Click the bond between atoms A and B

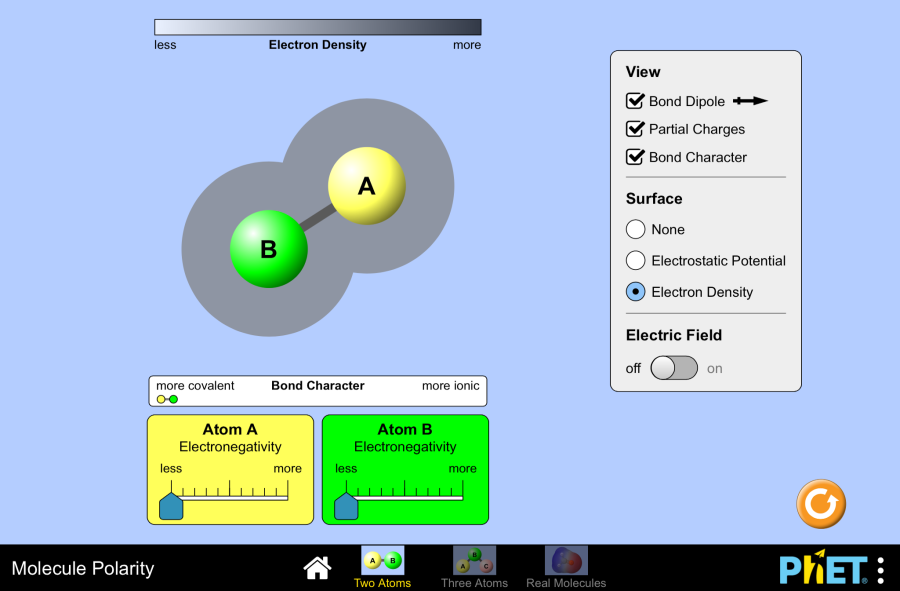318,218
